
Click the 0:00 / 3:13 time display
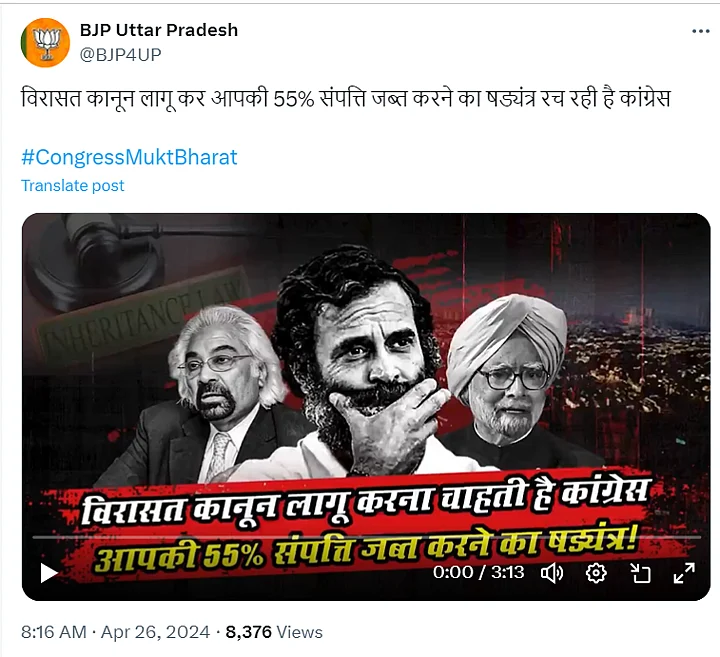click(x=478, y=573)
